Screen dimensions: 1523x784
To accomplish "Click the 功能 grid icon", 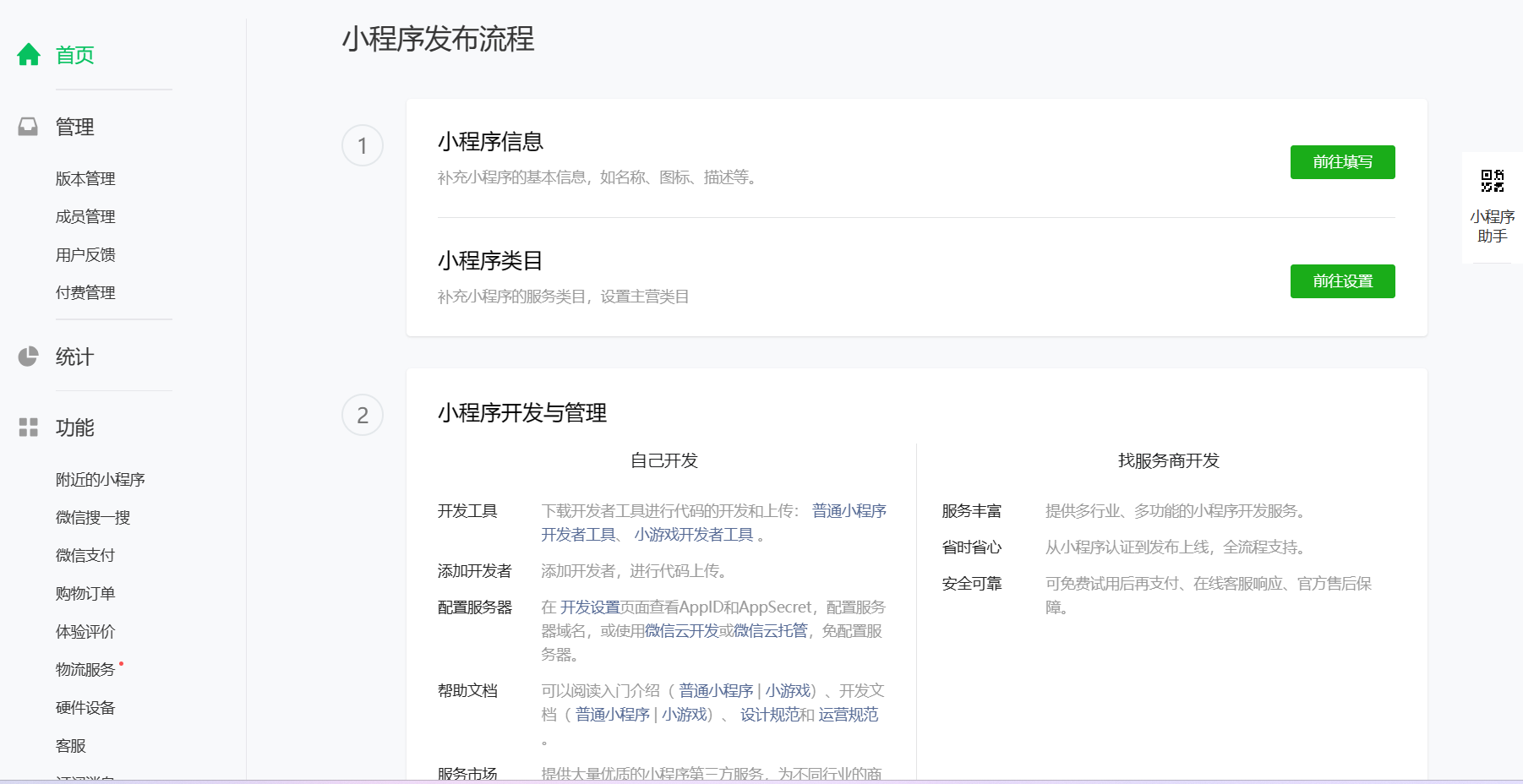I will click(x=29, y=427).
